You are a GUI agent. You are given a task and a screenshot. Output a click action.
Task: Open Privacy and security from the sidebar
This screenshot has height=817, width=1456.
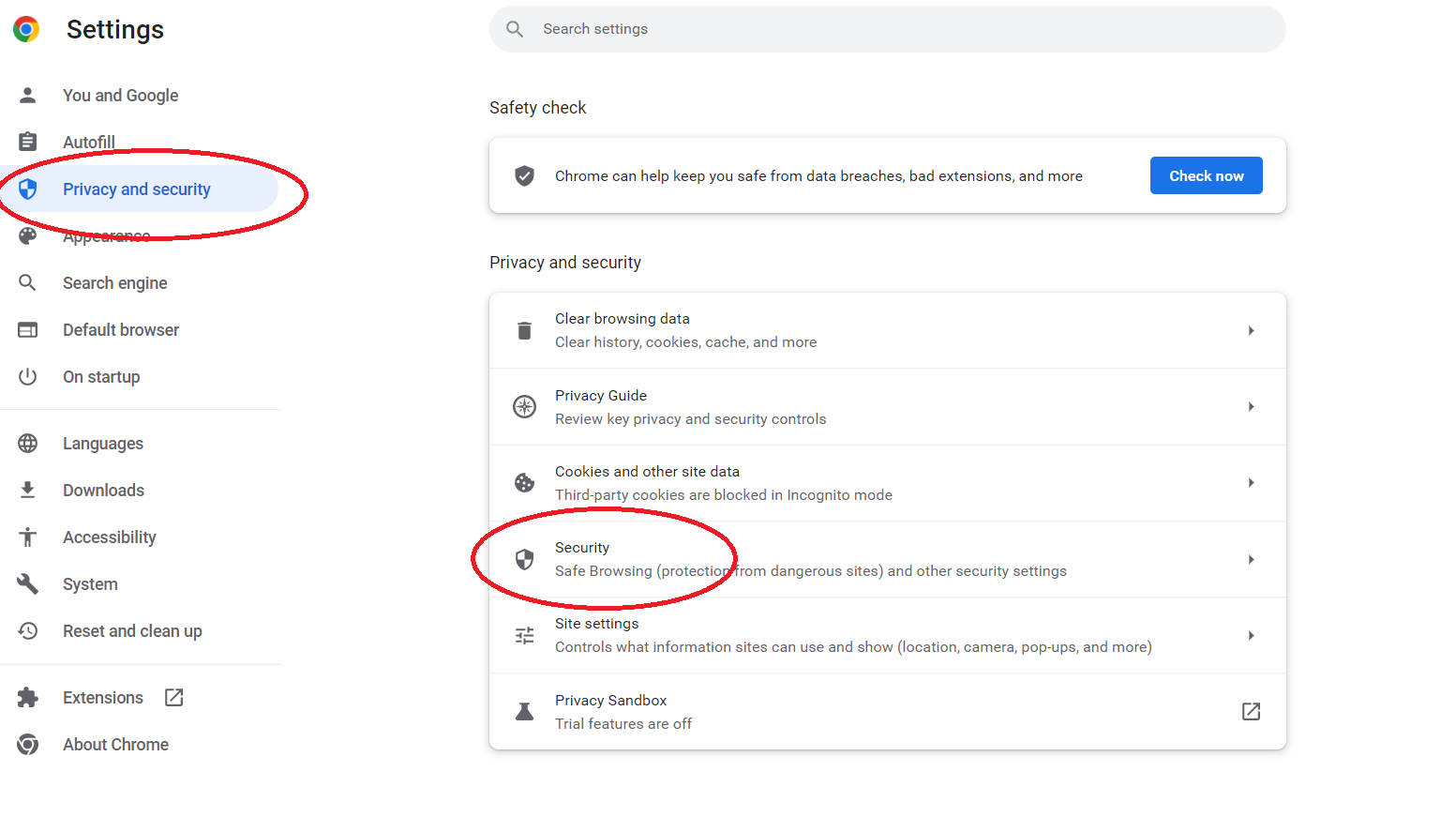[136, 189]
